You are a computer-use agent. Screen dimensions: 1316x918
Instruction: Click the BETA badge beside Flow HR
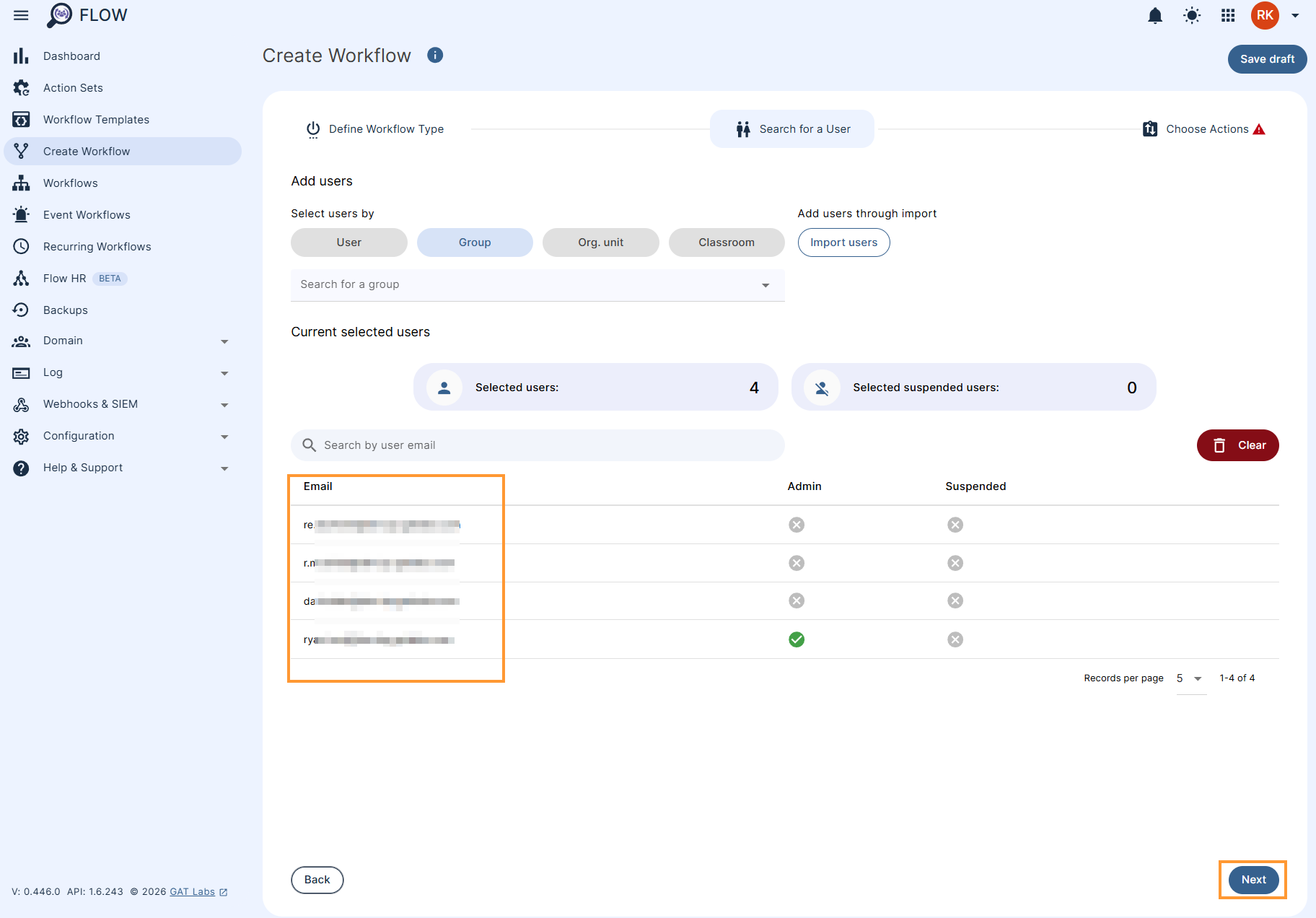[x=110, y=279]
